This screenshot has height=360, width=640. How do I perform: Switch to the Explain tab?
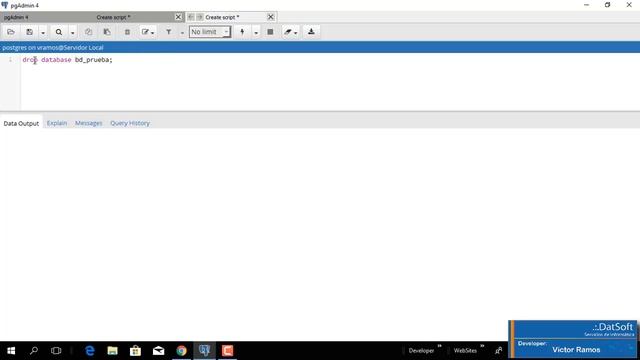click(x=57, y=123)
